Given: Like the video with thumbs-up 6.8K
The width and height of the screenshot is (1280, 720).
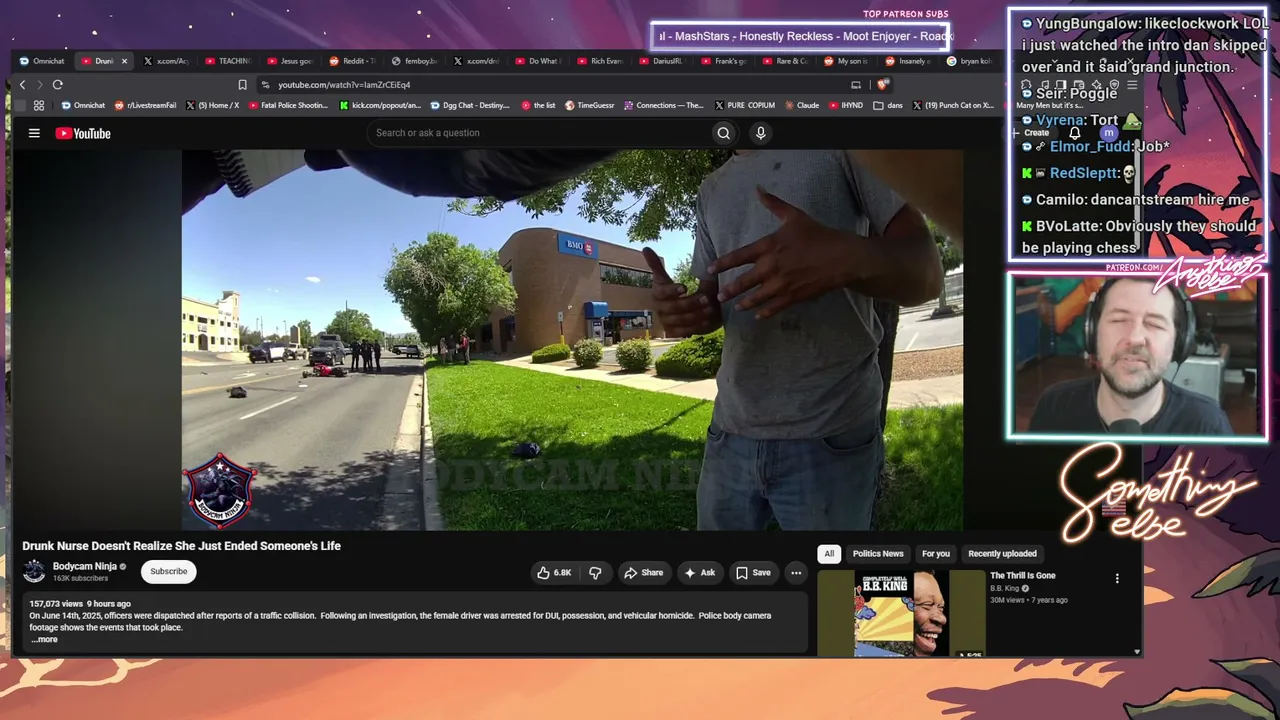Looking at the screenshot, I should pos(554,573).
